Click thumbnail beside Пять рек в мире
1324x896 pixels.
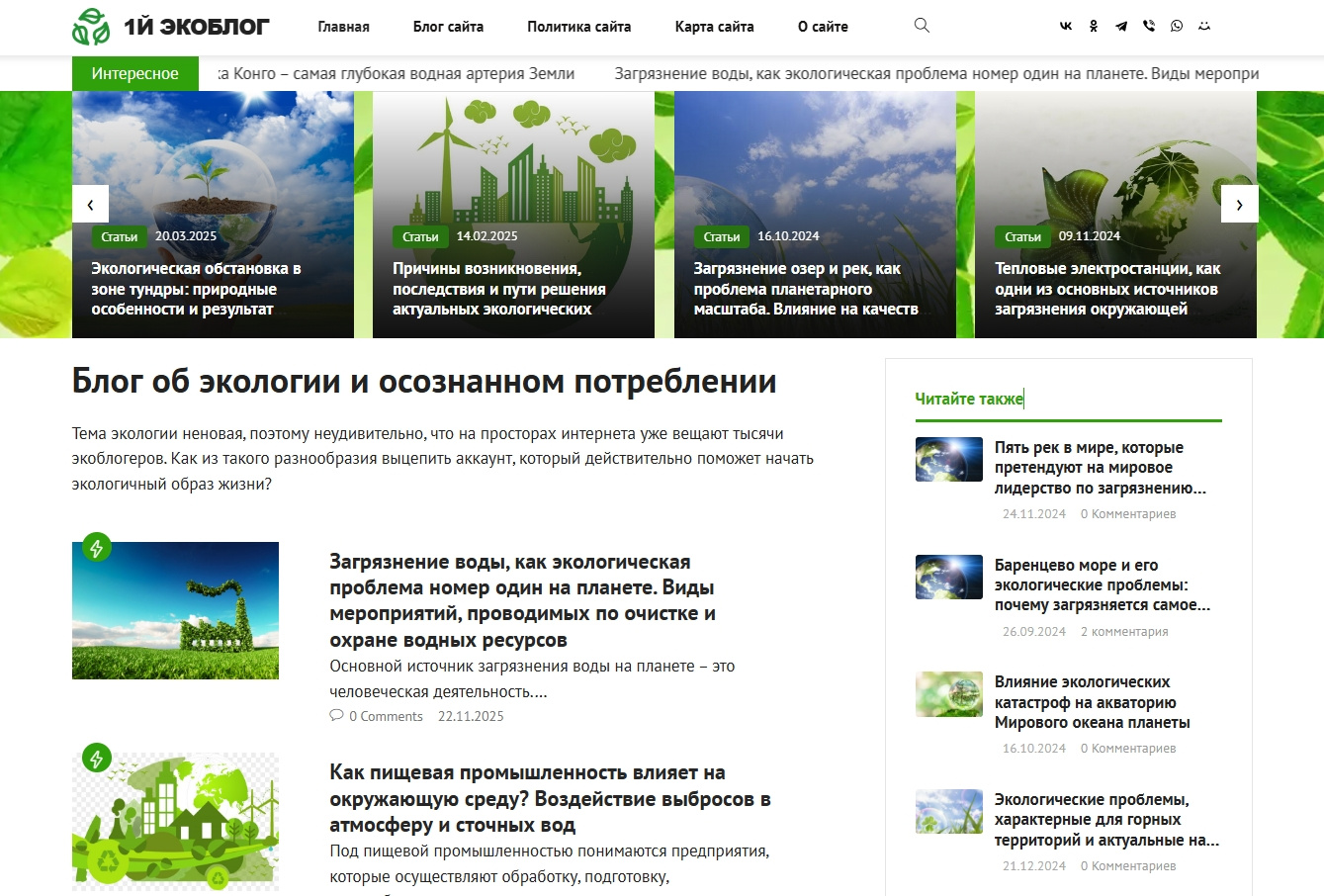[x=949, y=460]
